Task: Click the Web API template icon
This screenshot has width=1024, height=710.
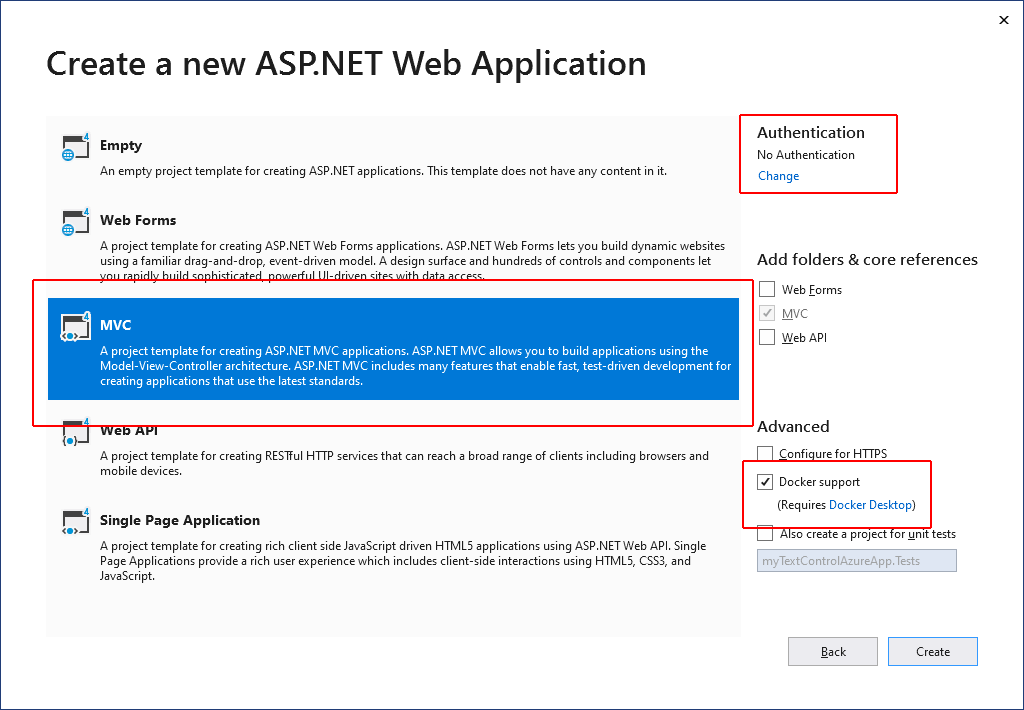Action: pos(75,432)
